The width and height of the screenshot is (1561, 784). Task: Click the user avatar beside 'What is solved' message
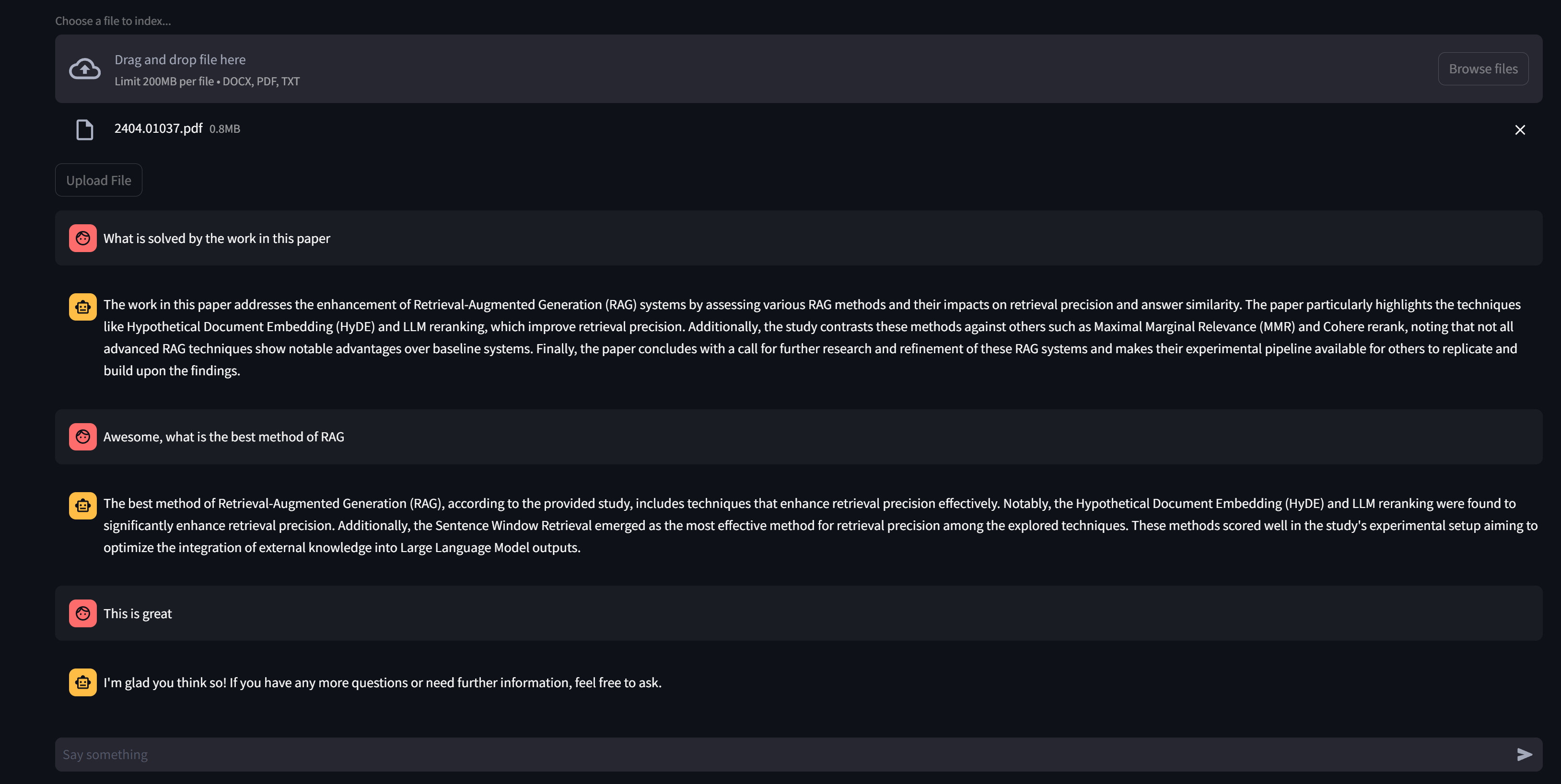[83, 238]
